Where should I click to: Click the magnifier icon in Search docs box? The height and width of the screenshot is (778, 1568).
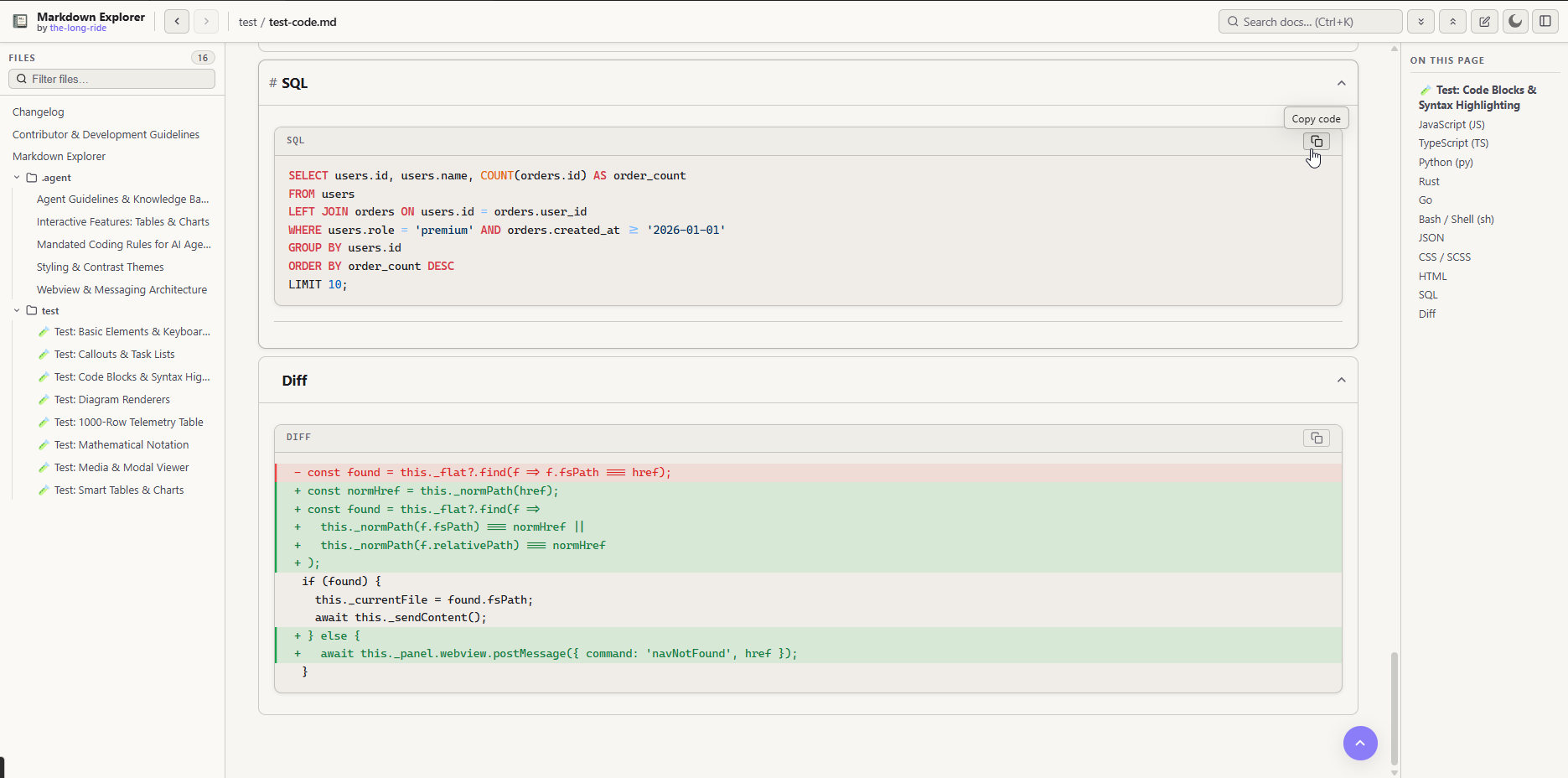point(1233,22)
